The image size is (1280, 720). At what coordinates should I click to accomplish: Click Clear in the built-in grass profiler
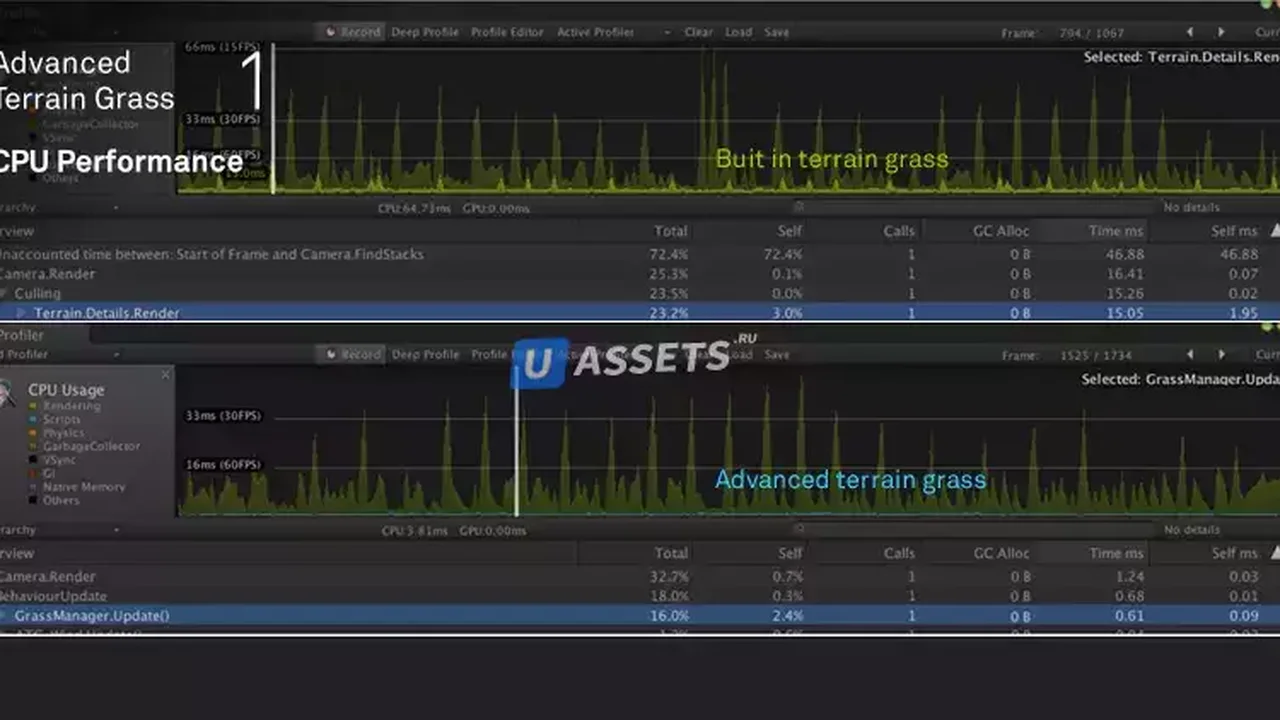(x=698, y=32)
